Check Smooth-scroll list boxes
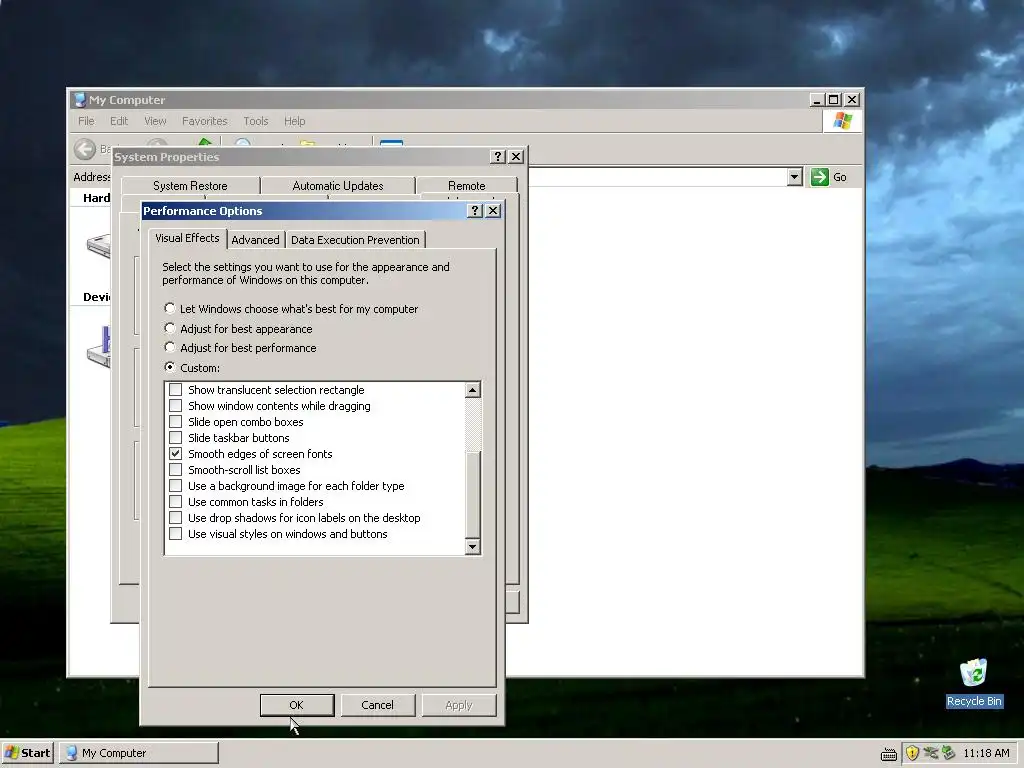Image resolution: width=1024 pixels, height=768 pixels. point(176,470)
